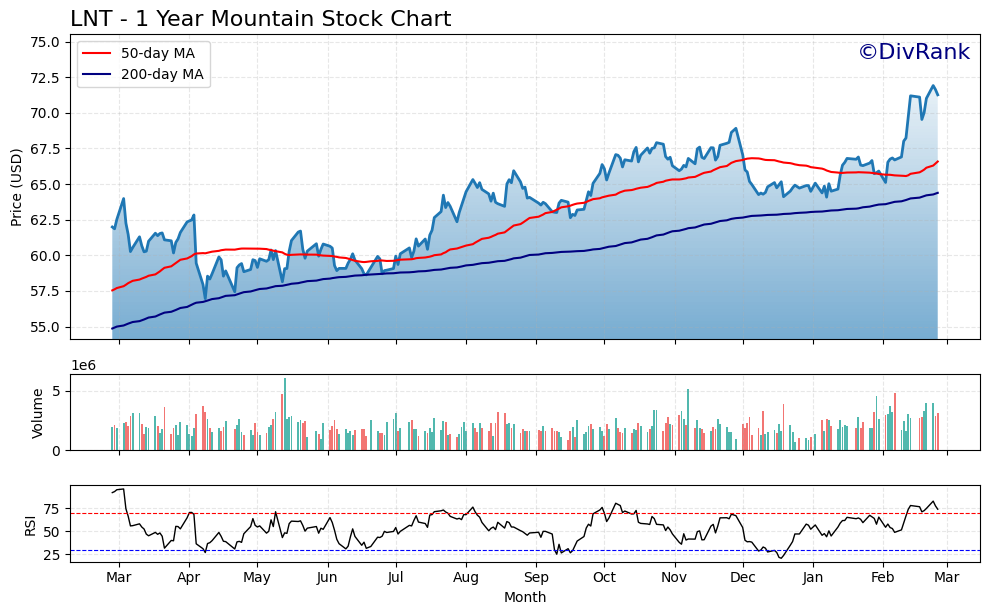Select the Oct month label
Viewport: 989px width, 615px height.
pos(607,578)
